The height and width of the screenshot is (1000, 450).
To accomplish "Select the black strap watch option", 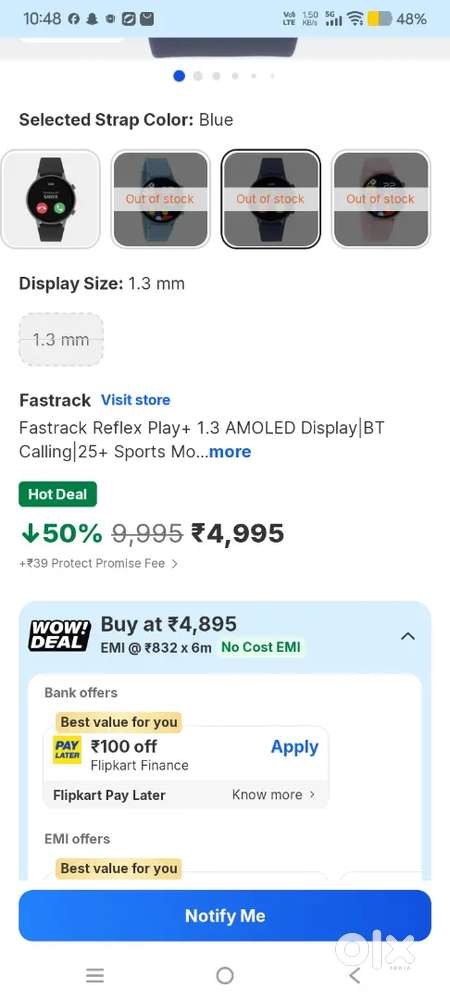I will point(51,199).
